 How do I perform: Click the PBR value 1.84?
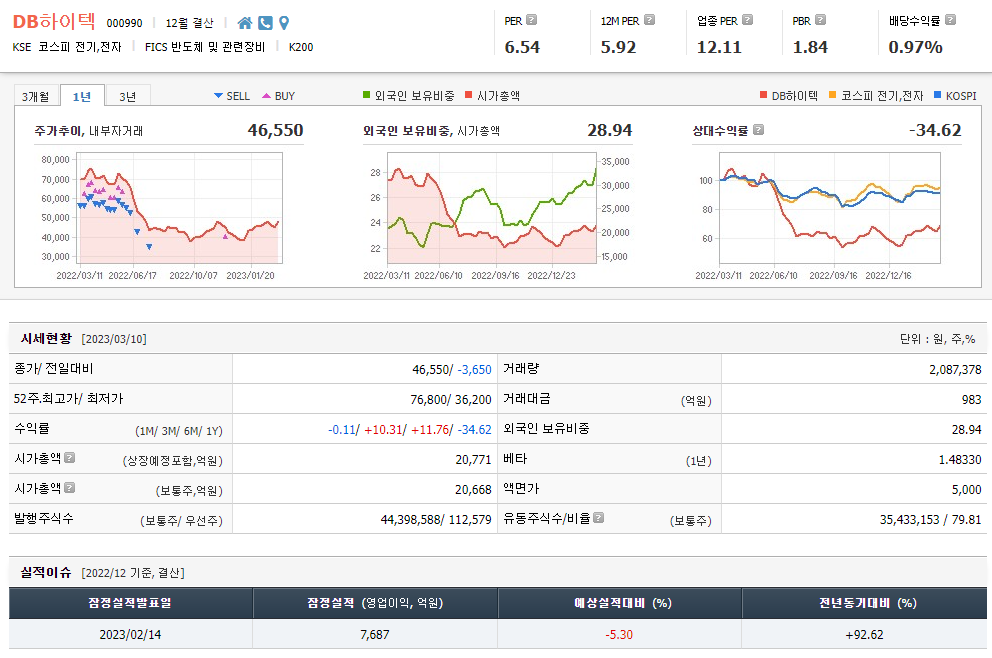[x=810, y=47]
